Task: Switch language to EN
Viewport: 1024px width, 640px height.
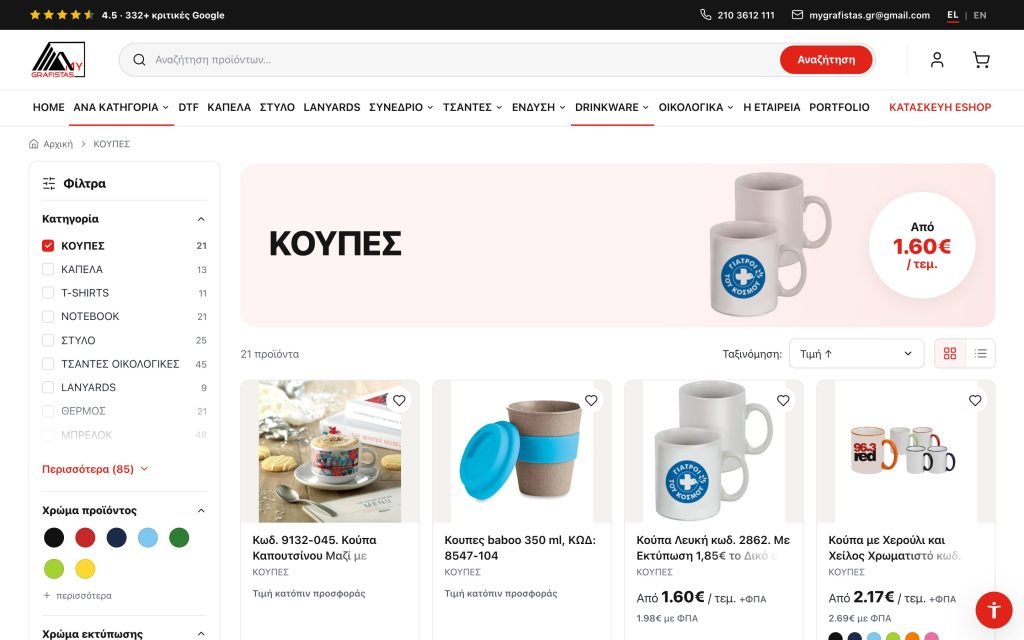Action: coord(980,15)
